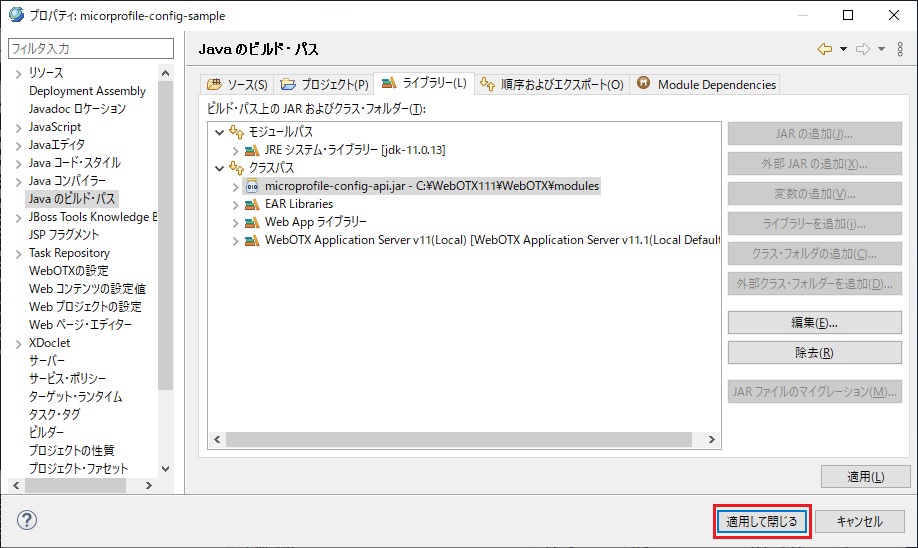Viewport: 918px width, 548px height.
Task: Click the JRE システム・ライブラリー library icon
Action: (x=252, y=150)
